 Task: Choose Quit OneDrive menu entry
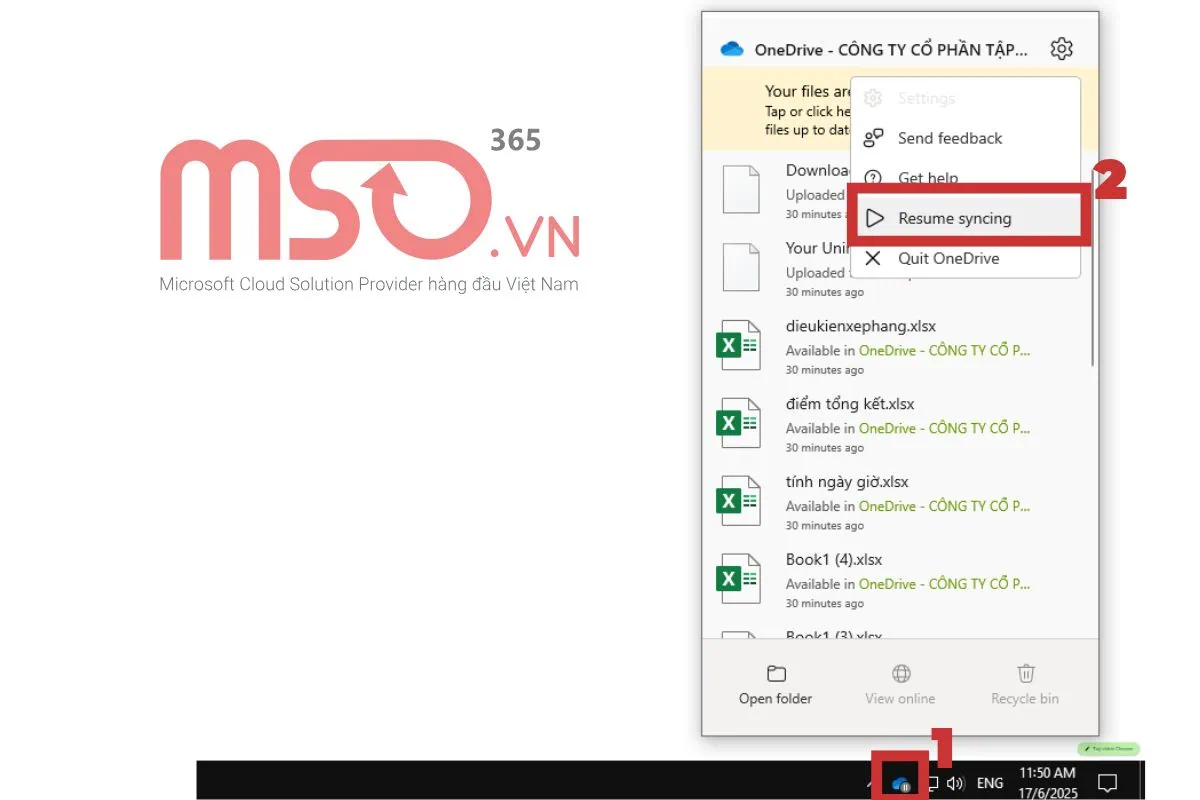(948, 258)
